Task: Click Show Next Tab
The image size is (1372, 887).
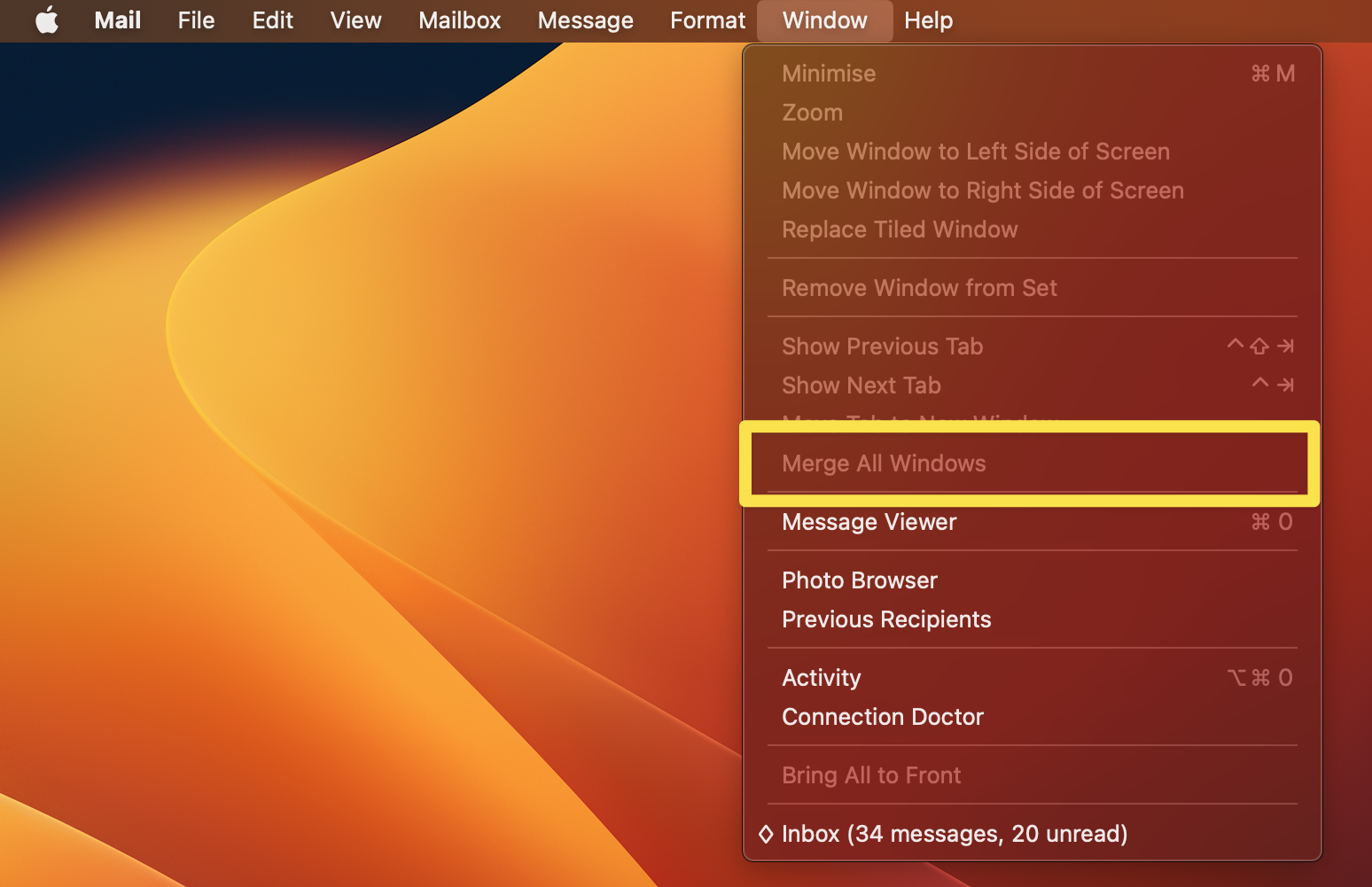Action: pyautogui.click(x=861, y=385)
